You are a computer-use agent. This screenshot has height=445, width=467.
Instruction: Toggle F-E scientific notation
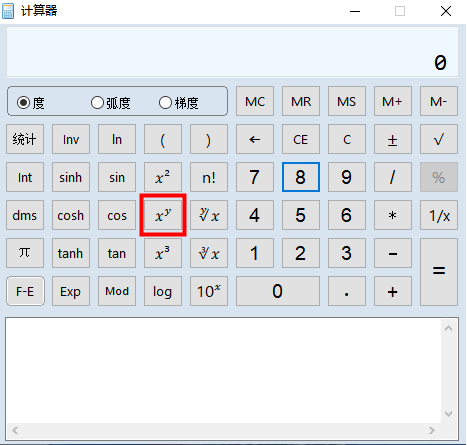(x=25, y=291)
